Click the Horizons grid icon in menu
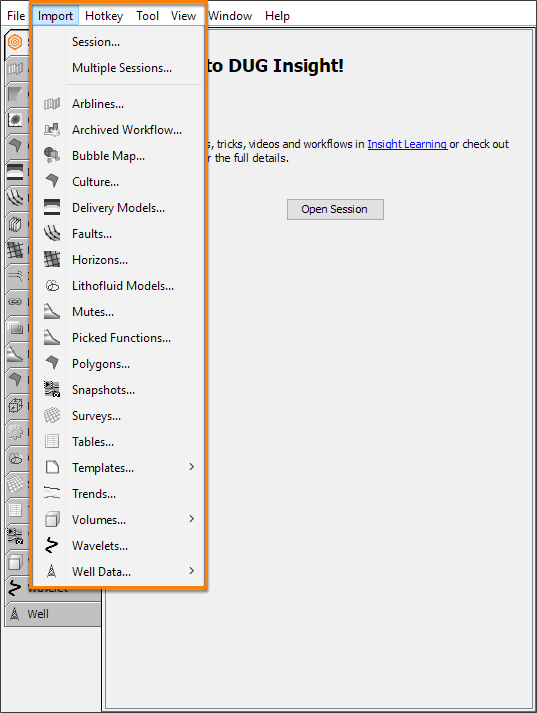This screenshot has height=713, width=537. (x=52, y=259)
